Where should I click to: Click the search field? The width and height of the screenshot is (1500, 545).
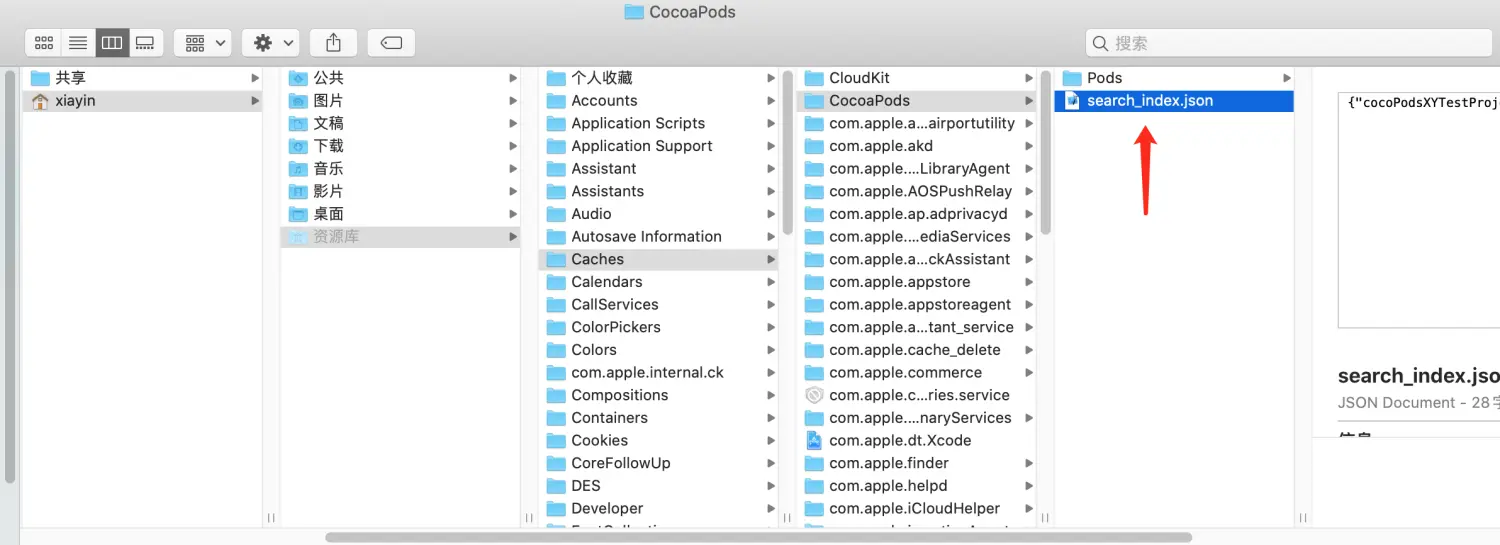(1290, 43)
